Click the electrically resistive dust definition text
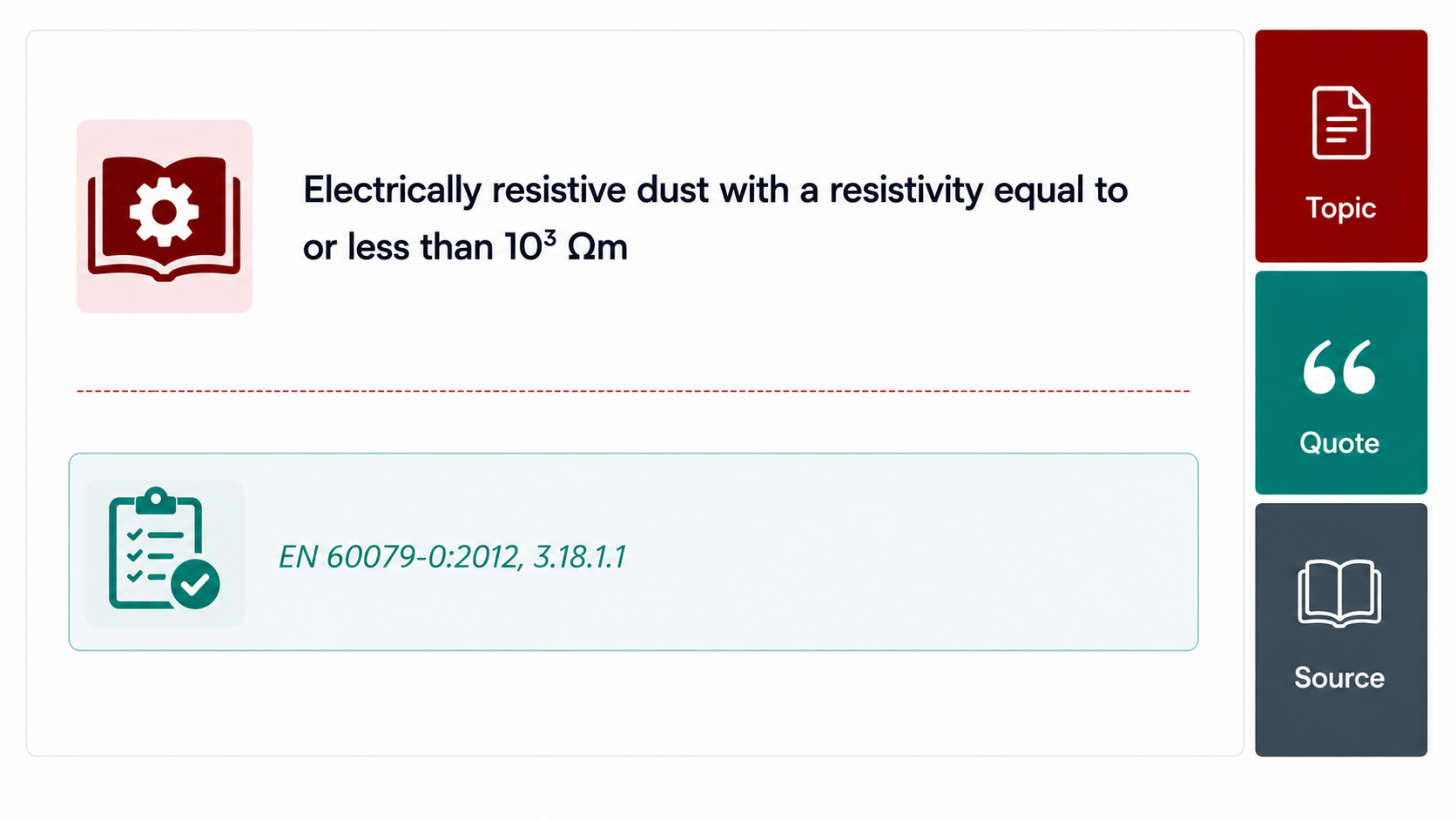This screenshot has width=1456, height=819. (715, 218)
